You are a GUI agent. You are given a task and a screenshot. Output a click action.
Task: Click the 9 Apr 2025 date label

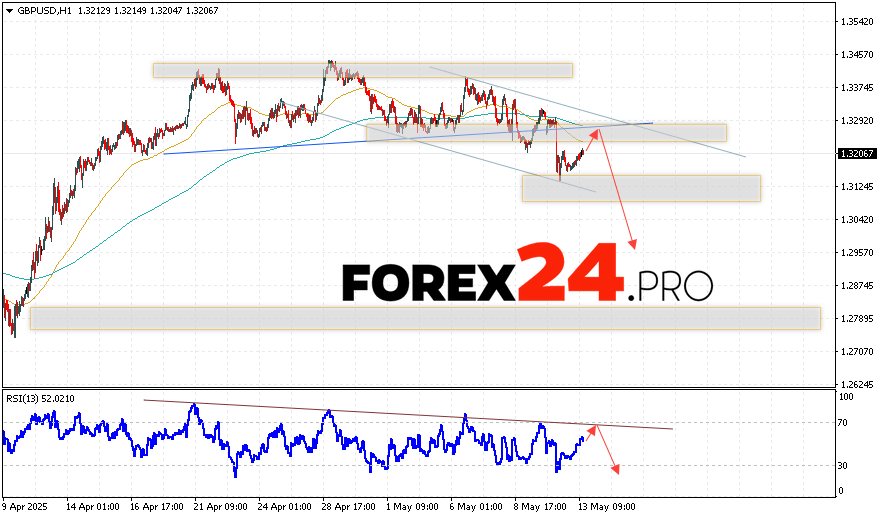(x=27, y=507)
